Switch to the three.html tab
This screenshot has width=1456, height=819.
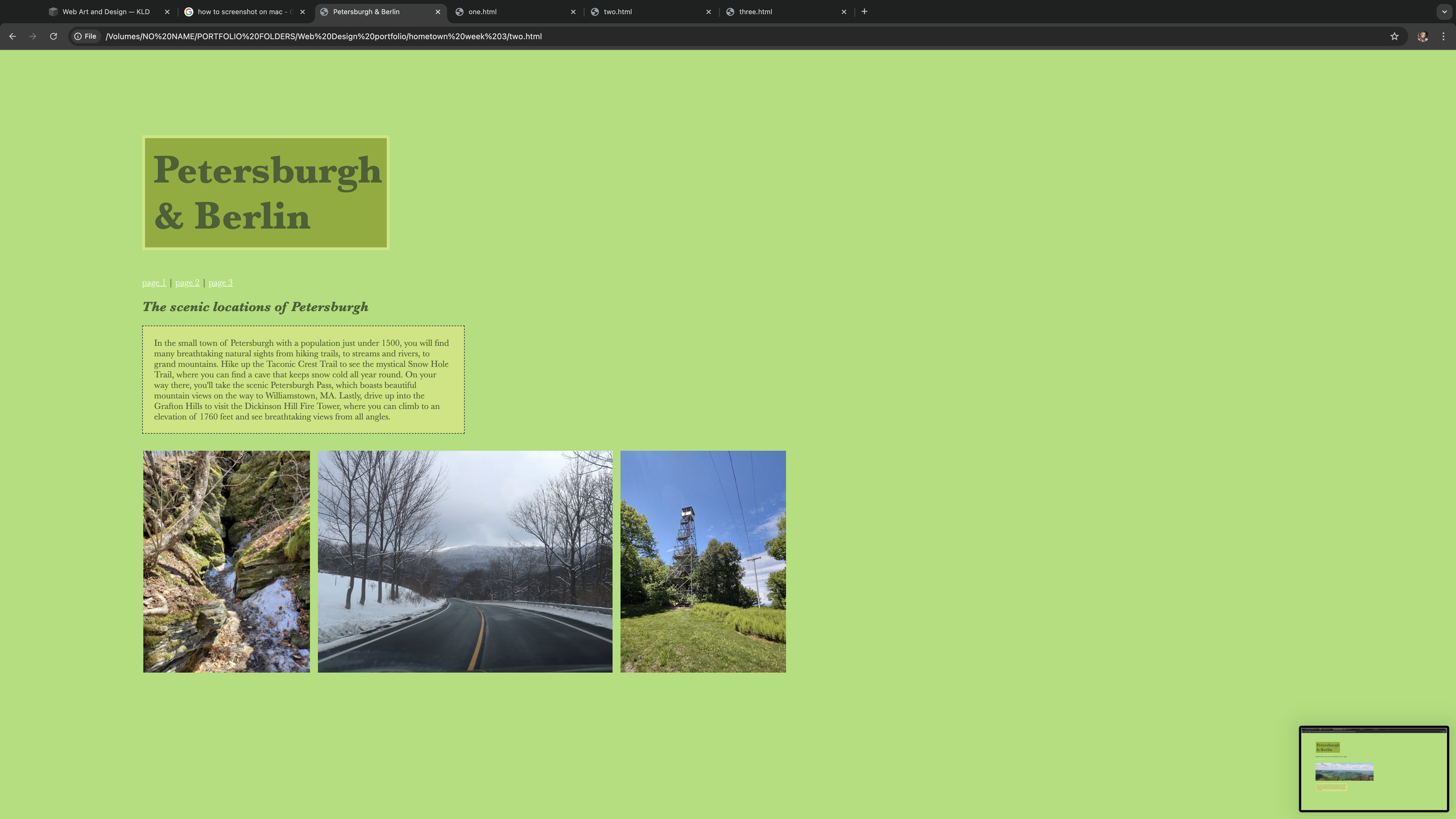coord(755,12)
